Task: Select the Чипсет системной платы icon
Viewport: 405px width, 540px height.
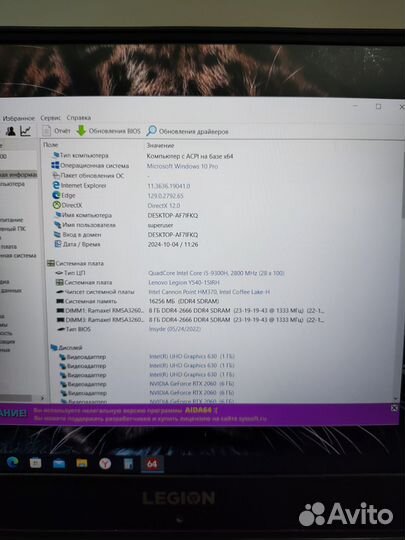Action: pos(60,292)
